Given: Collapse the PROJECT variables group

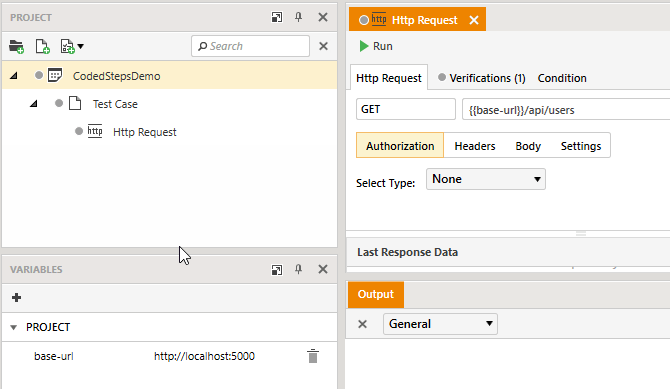Looking at the screenshot, I should point(14,327).
